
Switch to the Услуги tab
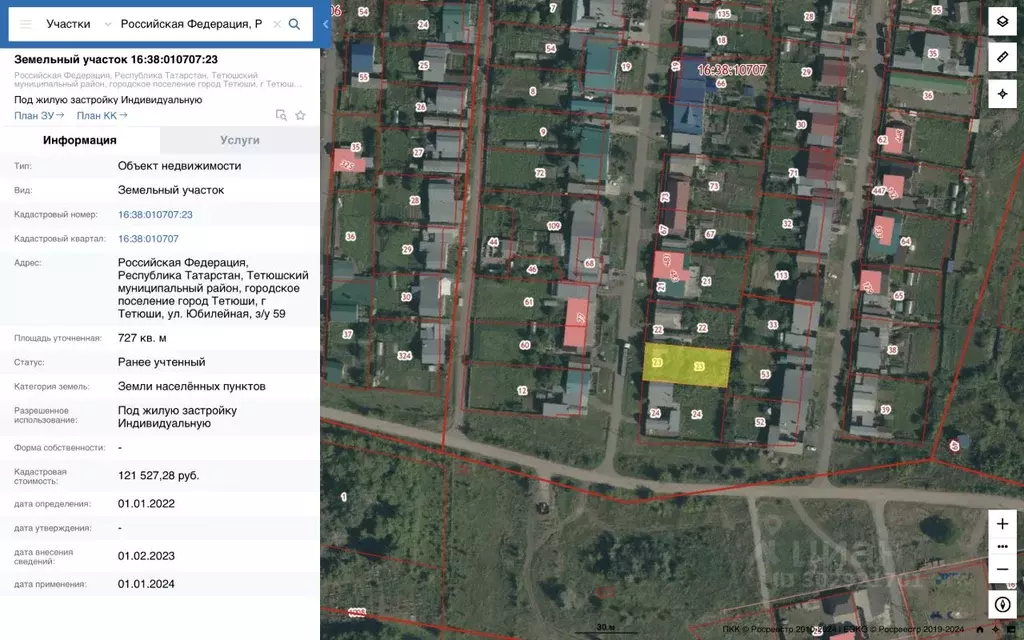238,140
